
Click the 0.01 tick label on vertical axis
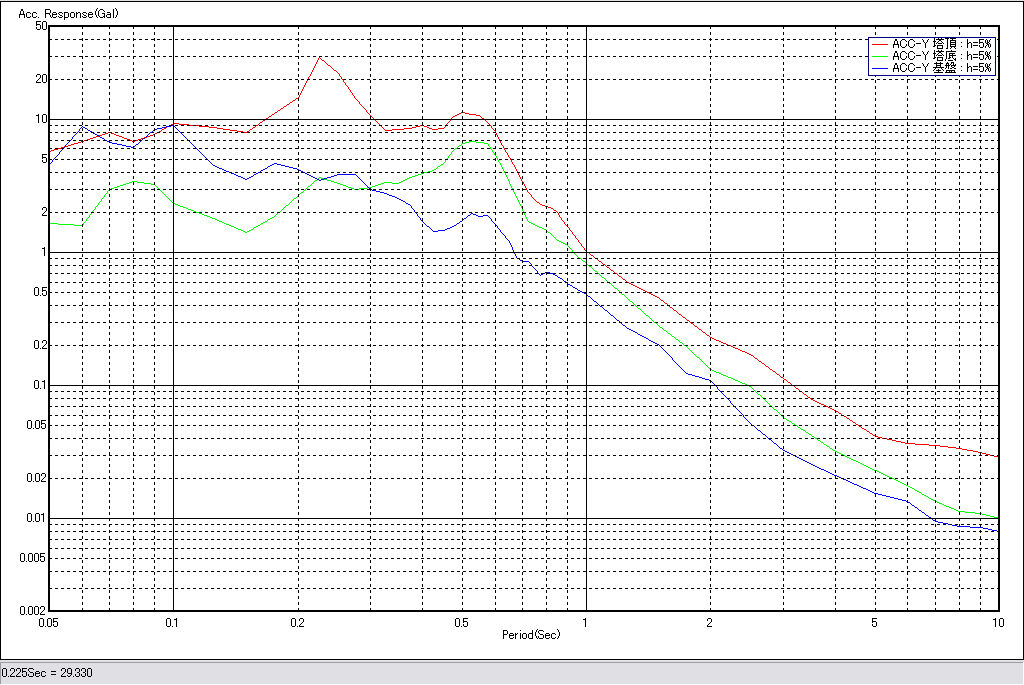tap(36, 518)
